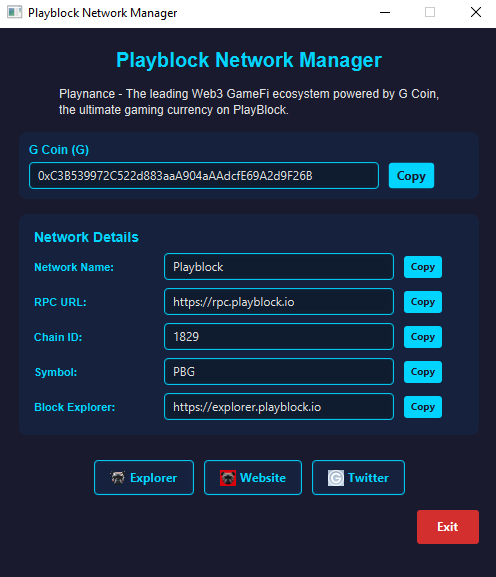Focus the Block Explorer URL field

click(x=279, y=406)
